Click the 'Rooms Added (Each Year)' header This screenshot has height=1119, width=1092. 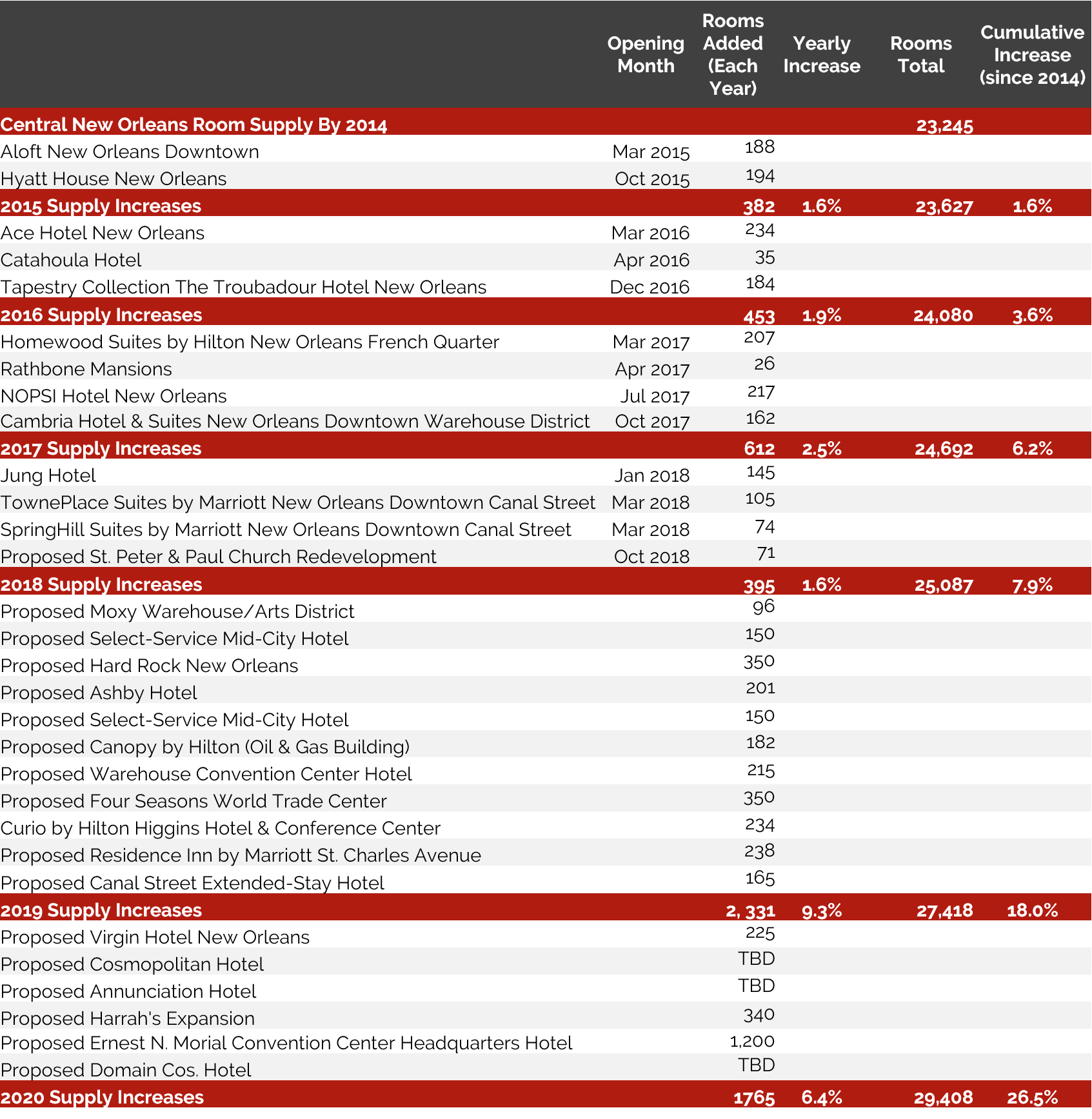tap(733, 55)
